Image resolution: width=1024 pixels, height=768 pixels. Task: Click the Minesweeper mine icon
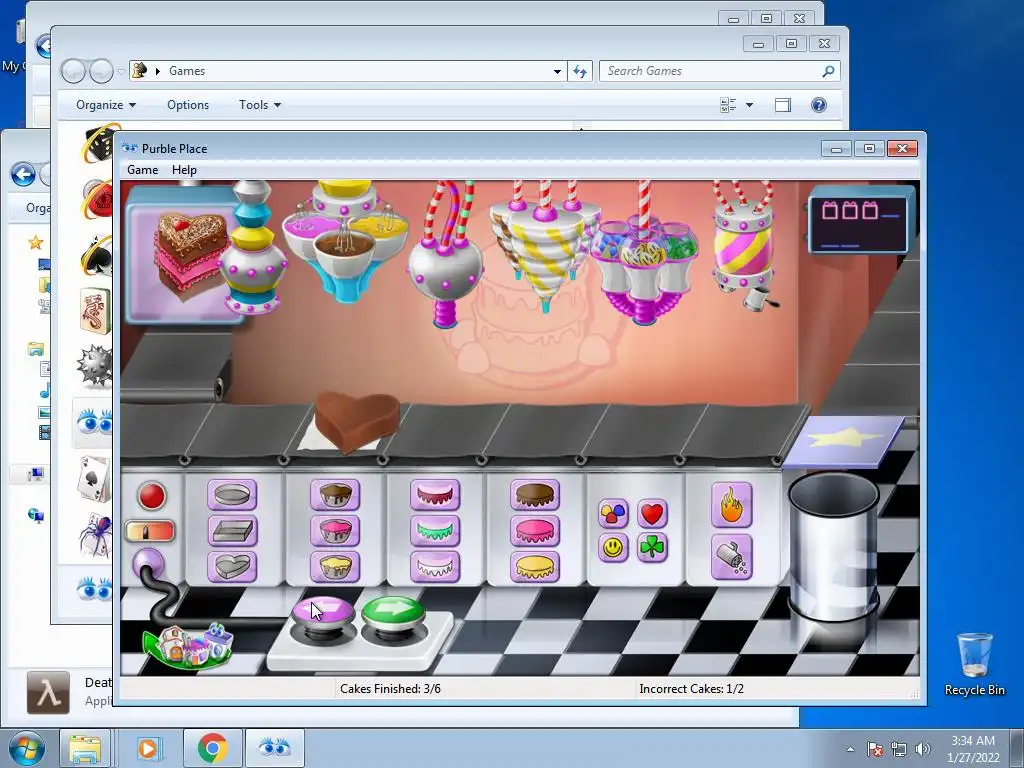point(94,366)
